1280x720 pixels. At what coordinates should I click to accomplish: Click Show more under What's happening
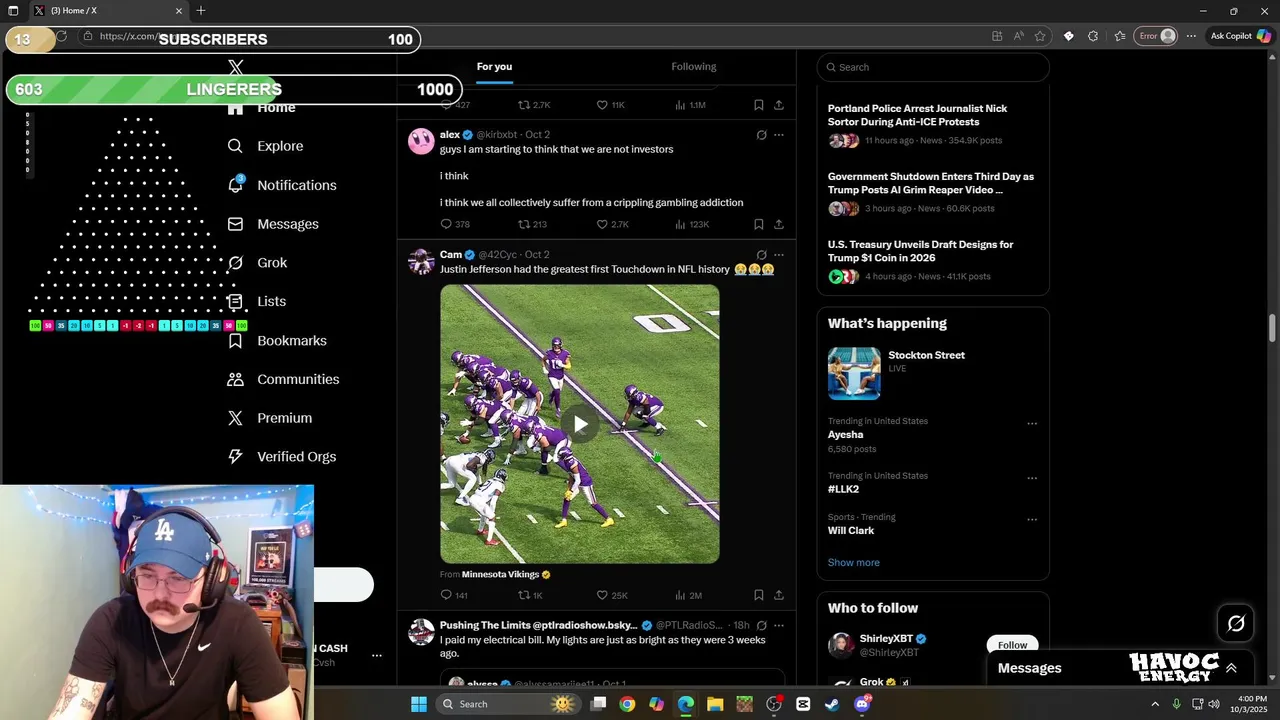854,563
